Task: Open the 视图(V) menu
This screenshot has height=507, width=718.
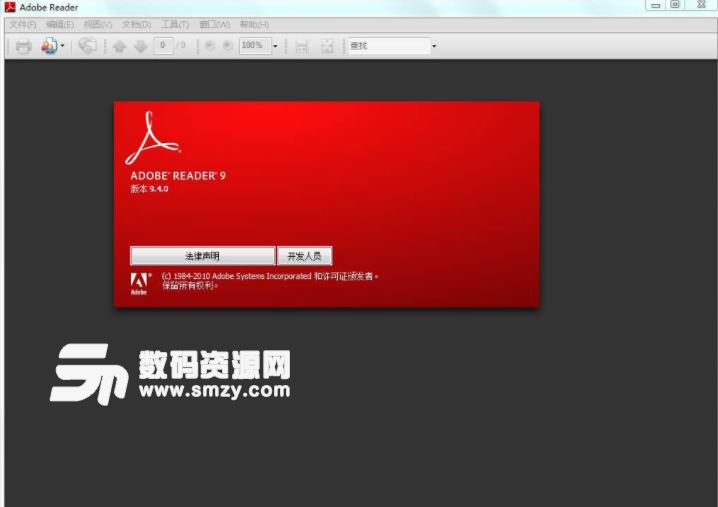Action: 98,24
